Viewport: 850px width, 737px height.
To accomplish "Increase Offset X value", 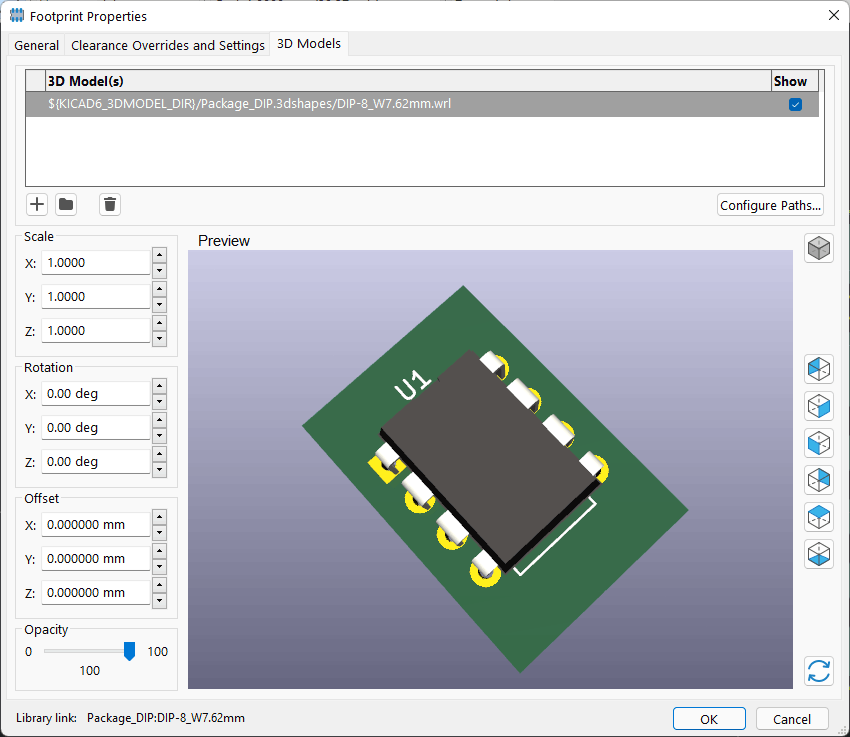I will click(x=159, y=518).
